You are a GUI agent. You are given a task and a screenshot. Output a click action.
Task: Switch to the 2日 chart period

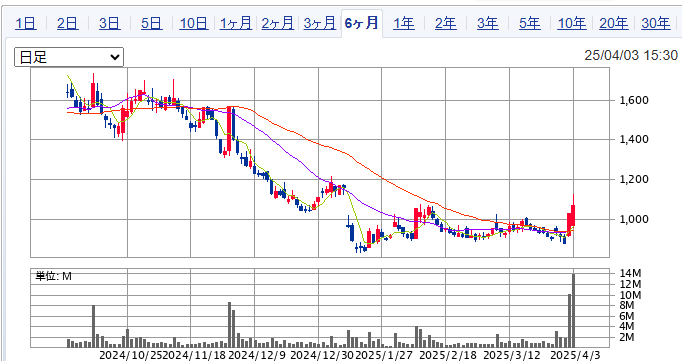67,23
